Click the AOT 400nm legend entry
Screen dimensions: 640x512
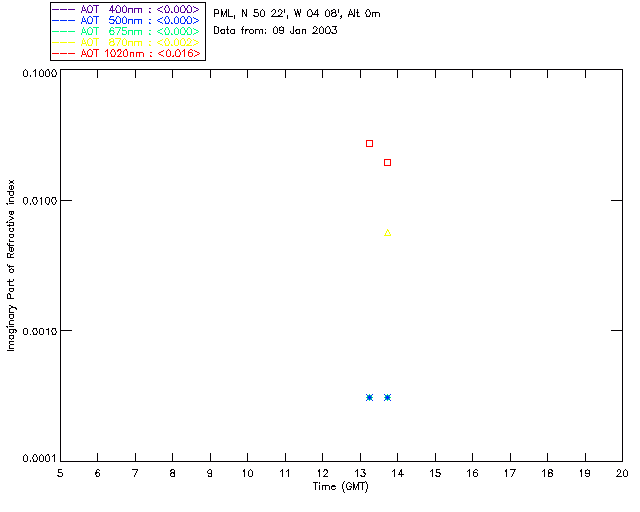pos(126,9)
